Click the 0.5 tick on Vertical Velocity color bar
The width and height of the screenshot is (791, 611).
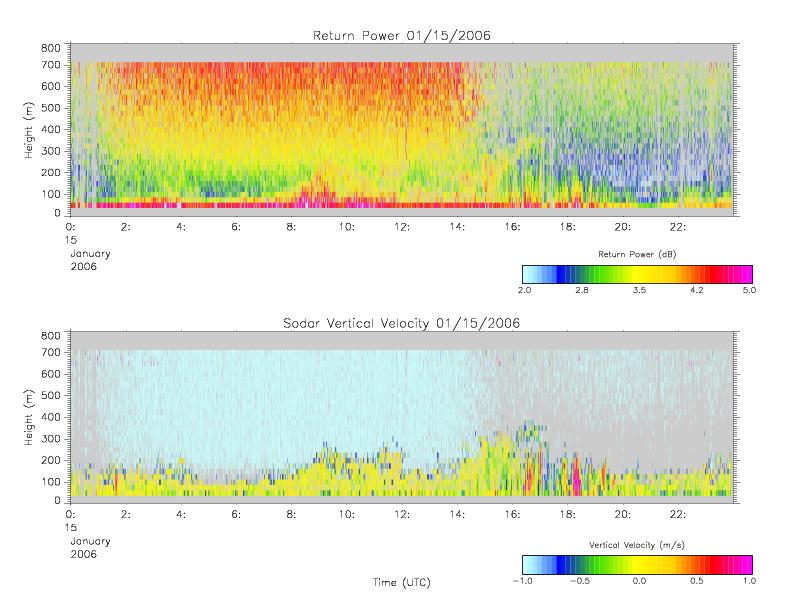[x=697, y=581]
